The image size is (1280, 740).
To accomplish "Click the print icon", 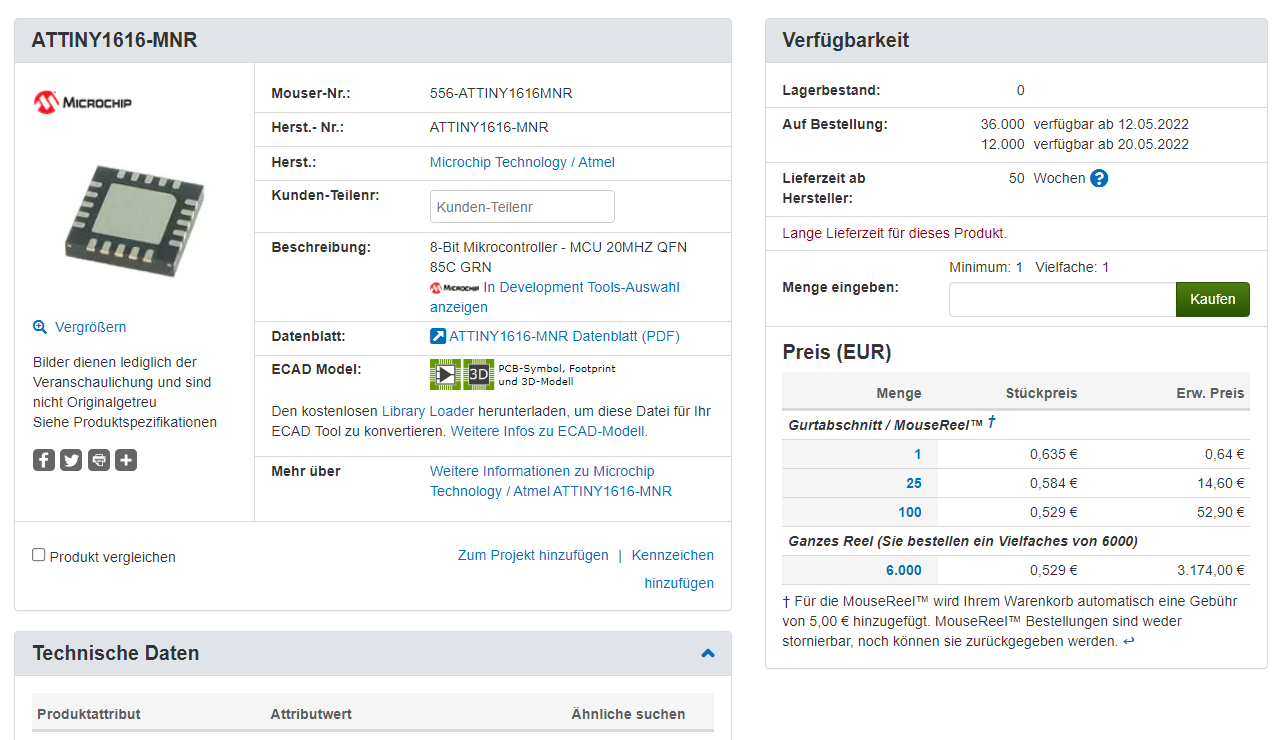I will 99,460.
